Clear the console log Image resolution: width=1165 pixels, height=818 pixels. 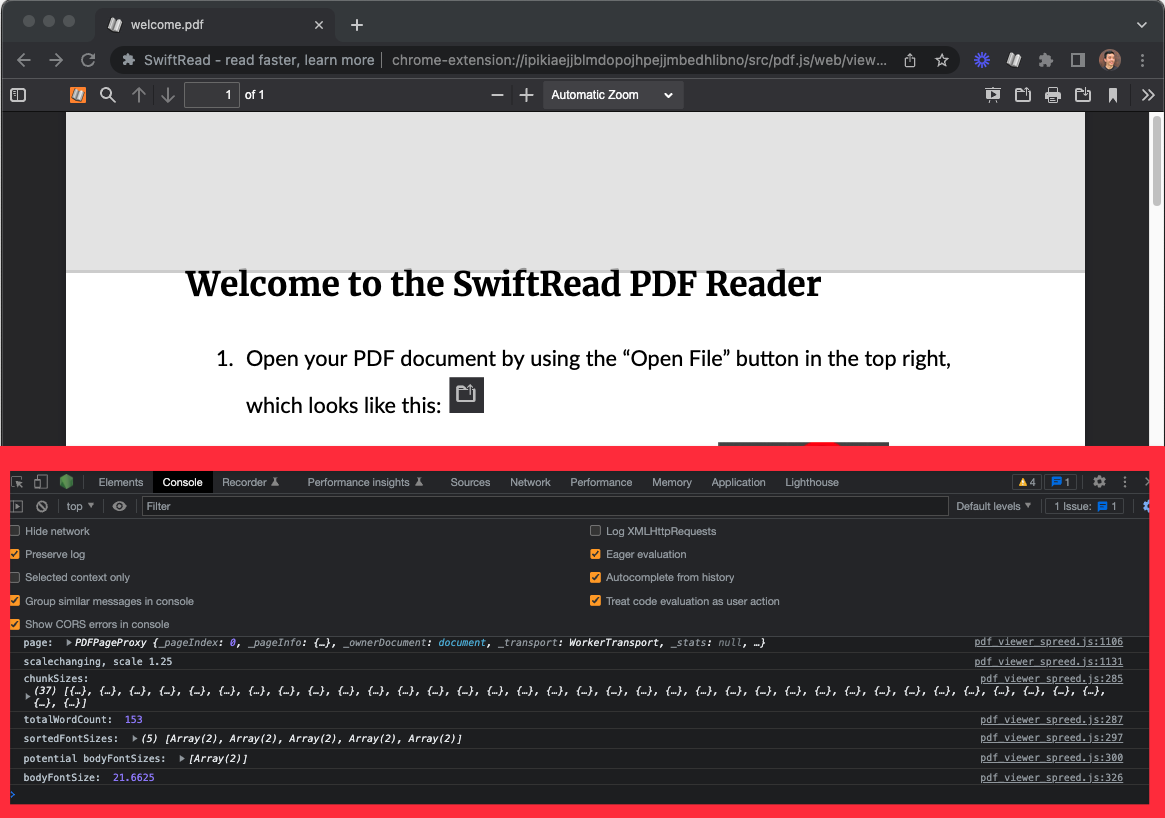[x=42, y=507]
